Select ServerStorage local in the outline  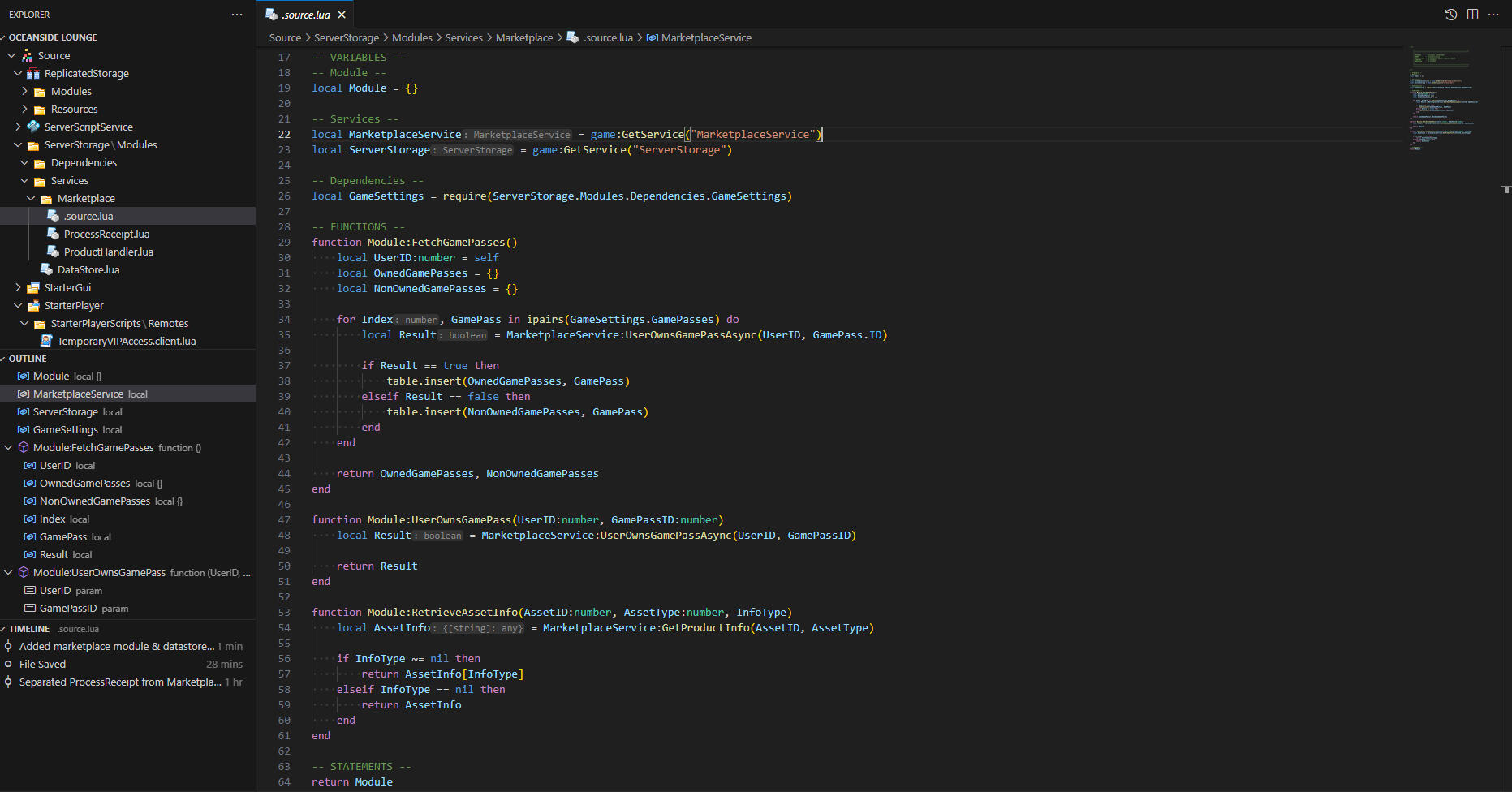127,411
